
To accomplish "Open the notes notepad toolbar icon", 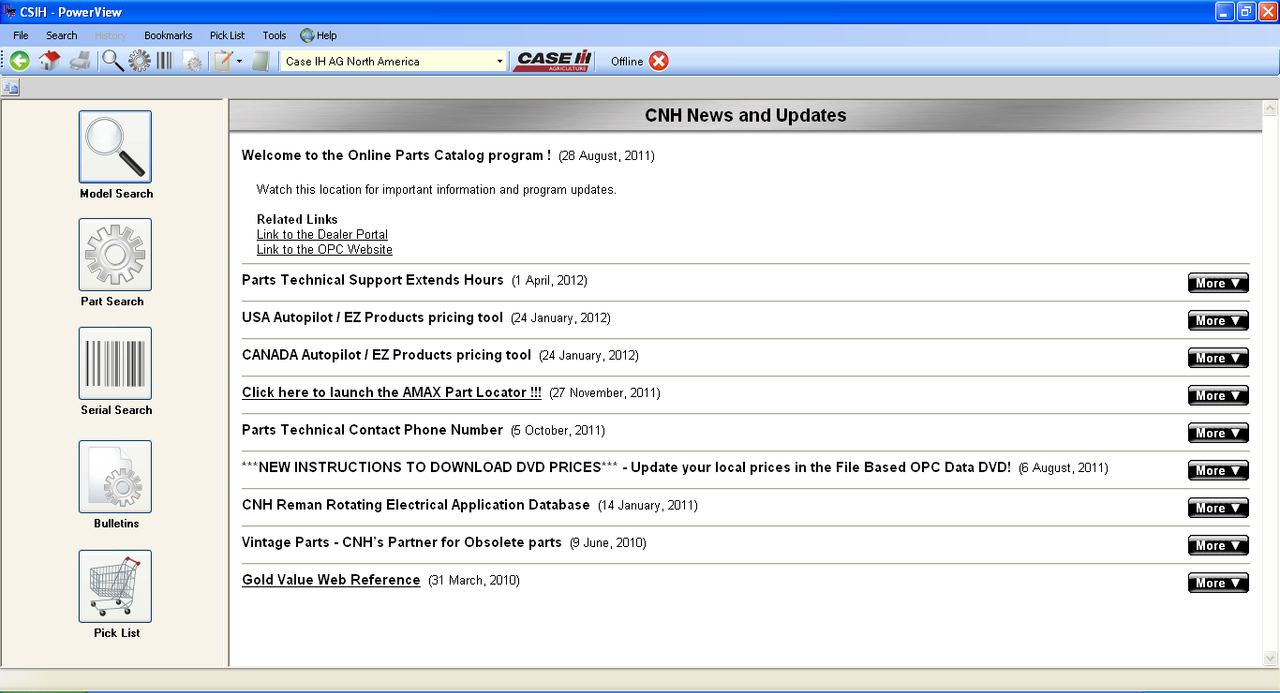I will pyautogui.click(x=223, y=61).
